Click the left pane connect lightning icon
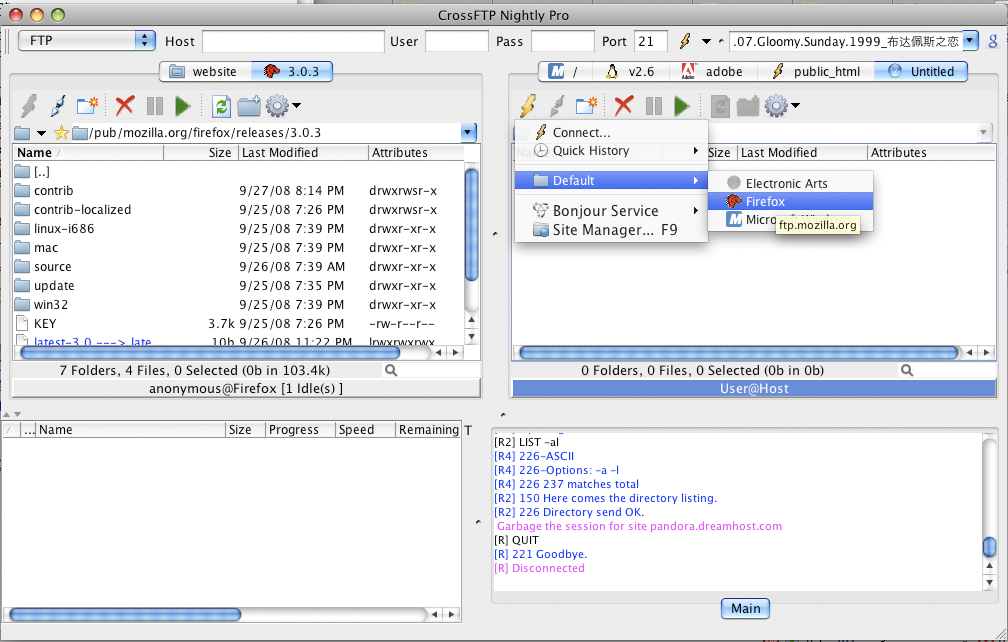Image resolution: width=1008 pixels, height=642 pixels. 28,106
